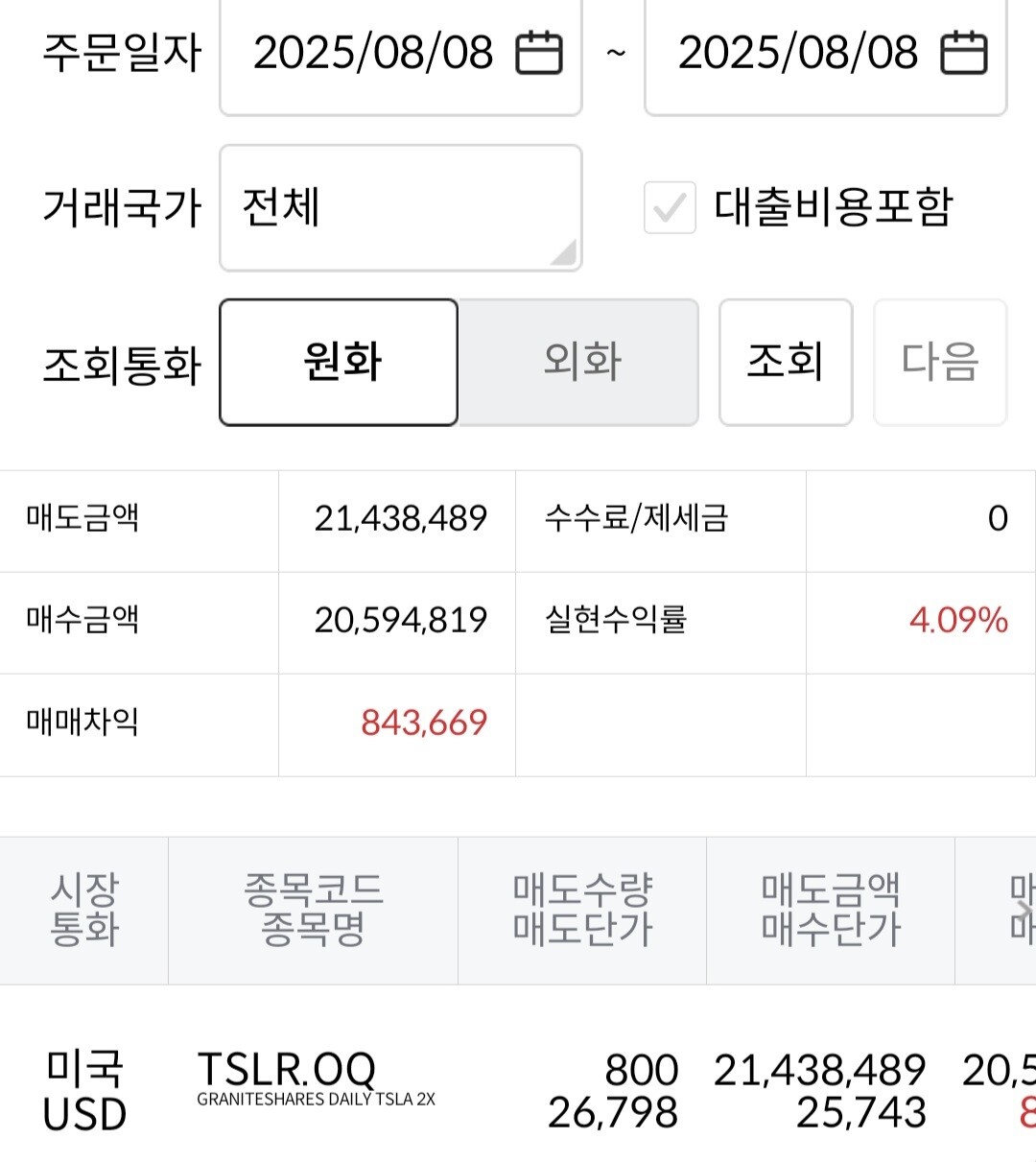Toggle the 대출비용포함 checkbox
1036x1162 pixels.
670,207
